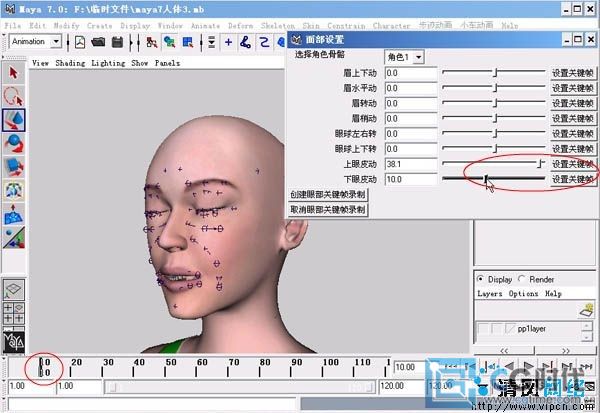Viewport: 600px width, 413px height.
Task: Click the color box of pp1layer
Action: (x=510, y=328)
